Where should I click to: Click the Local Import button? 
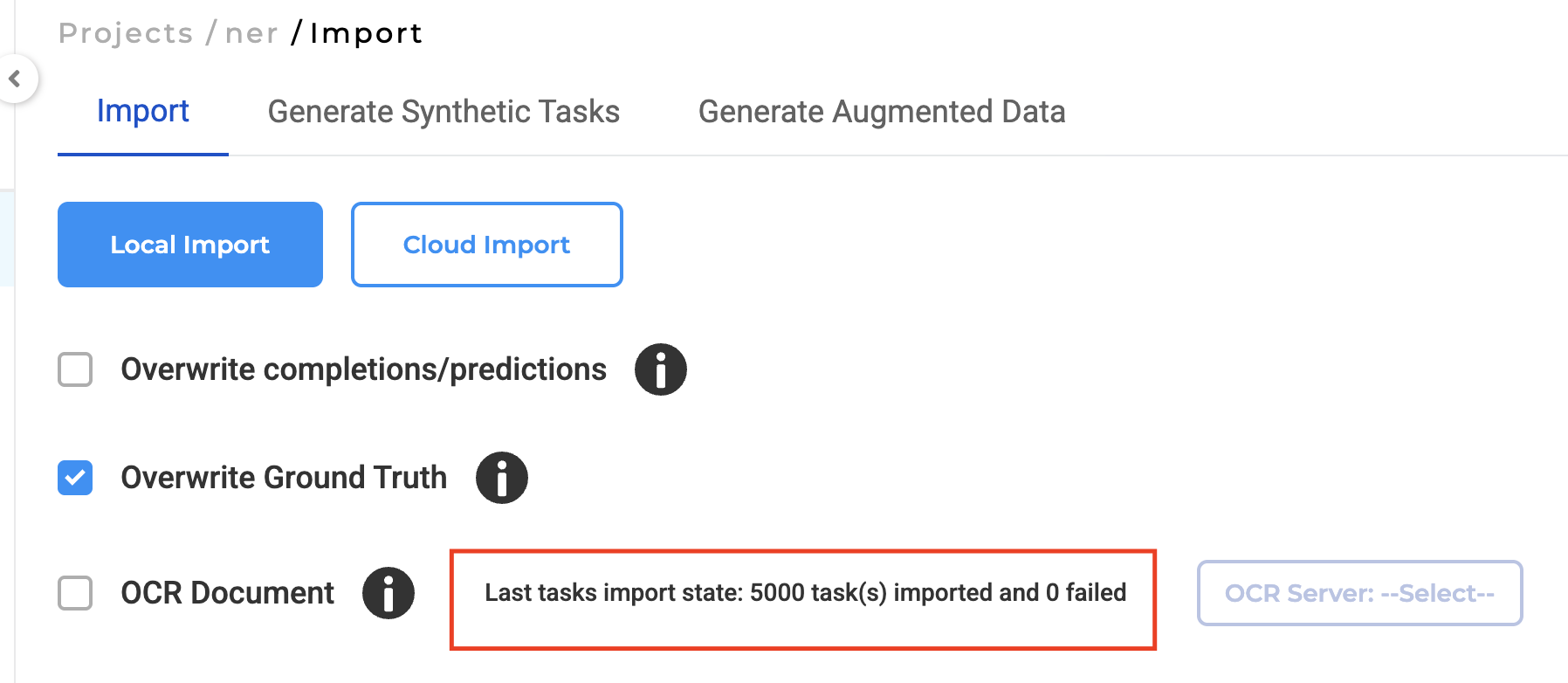pos(190,245)
